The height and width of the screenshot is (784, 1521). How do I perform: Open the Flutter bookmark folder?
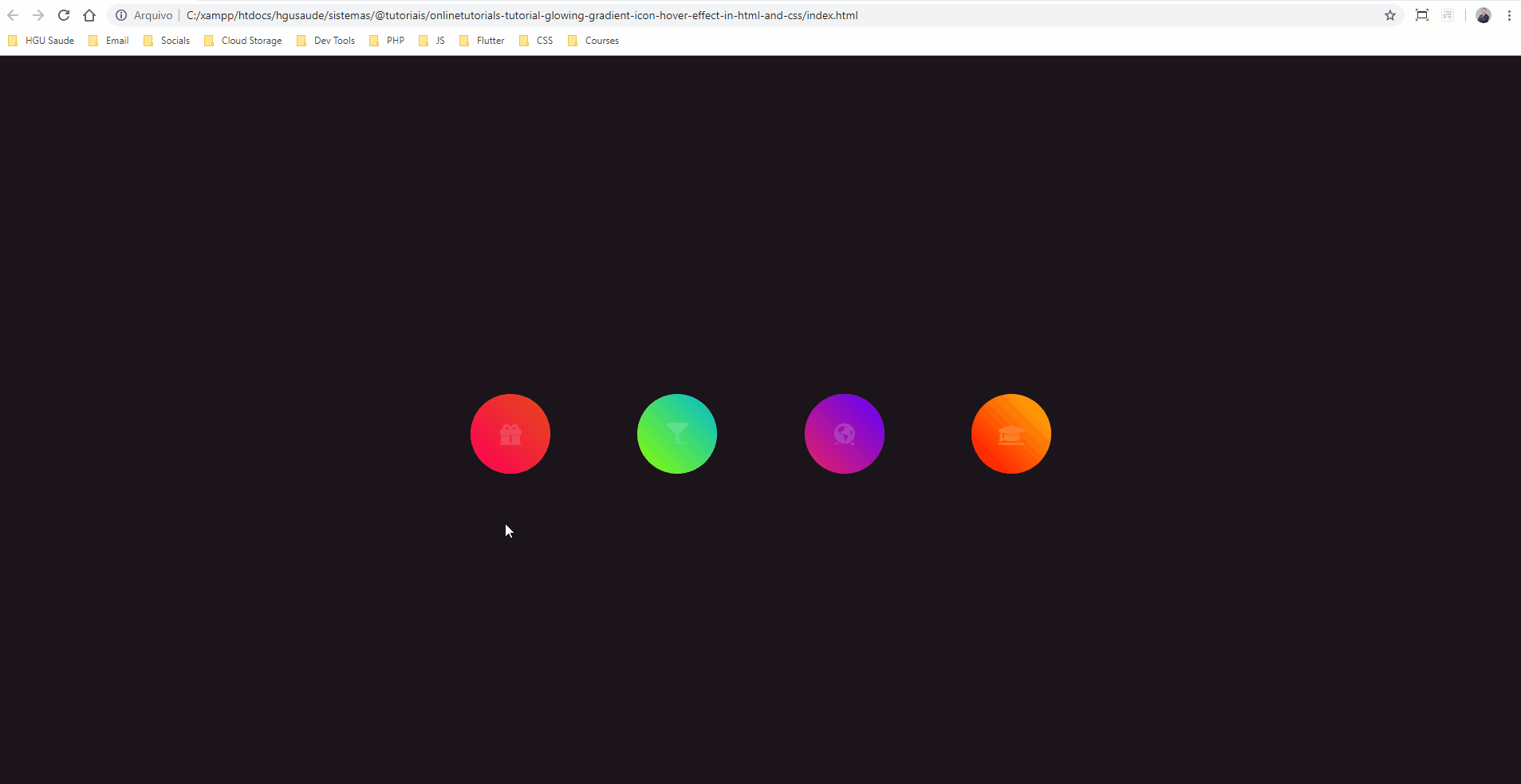coord(482,41)
